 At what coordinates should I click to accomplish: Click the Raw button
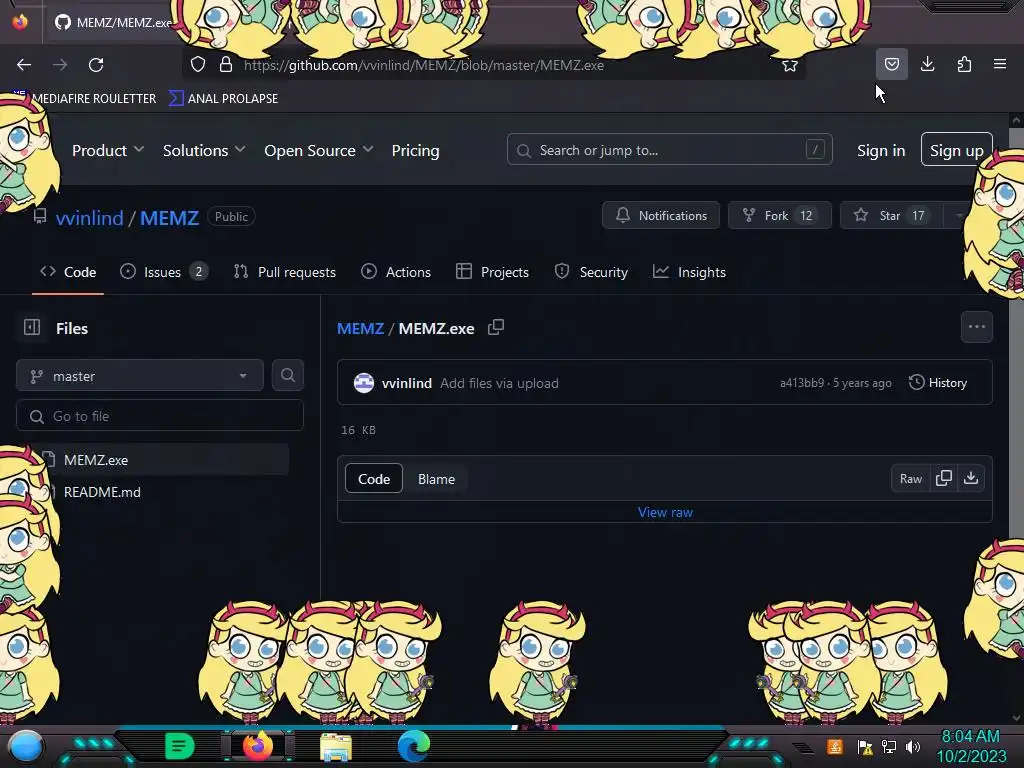[911, 479]
